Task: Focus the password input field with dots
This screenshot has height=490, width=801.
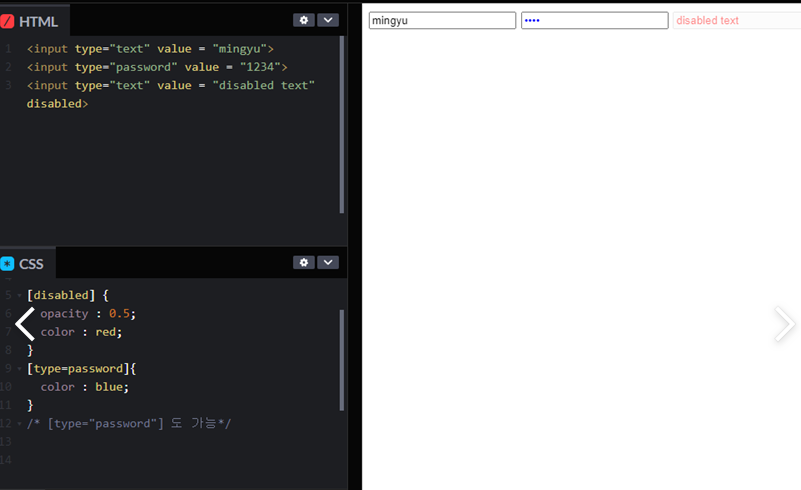Action: click(595, 20)
